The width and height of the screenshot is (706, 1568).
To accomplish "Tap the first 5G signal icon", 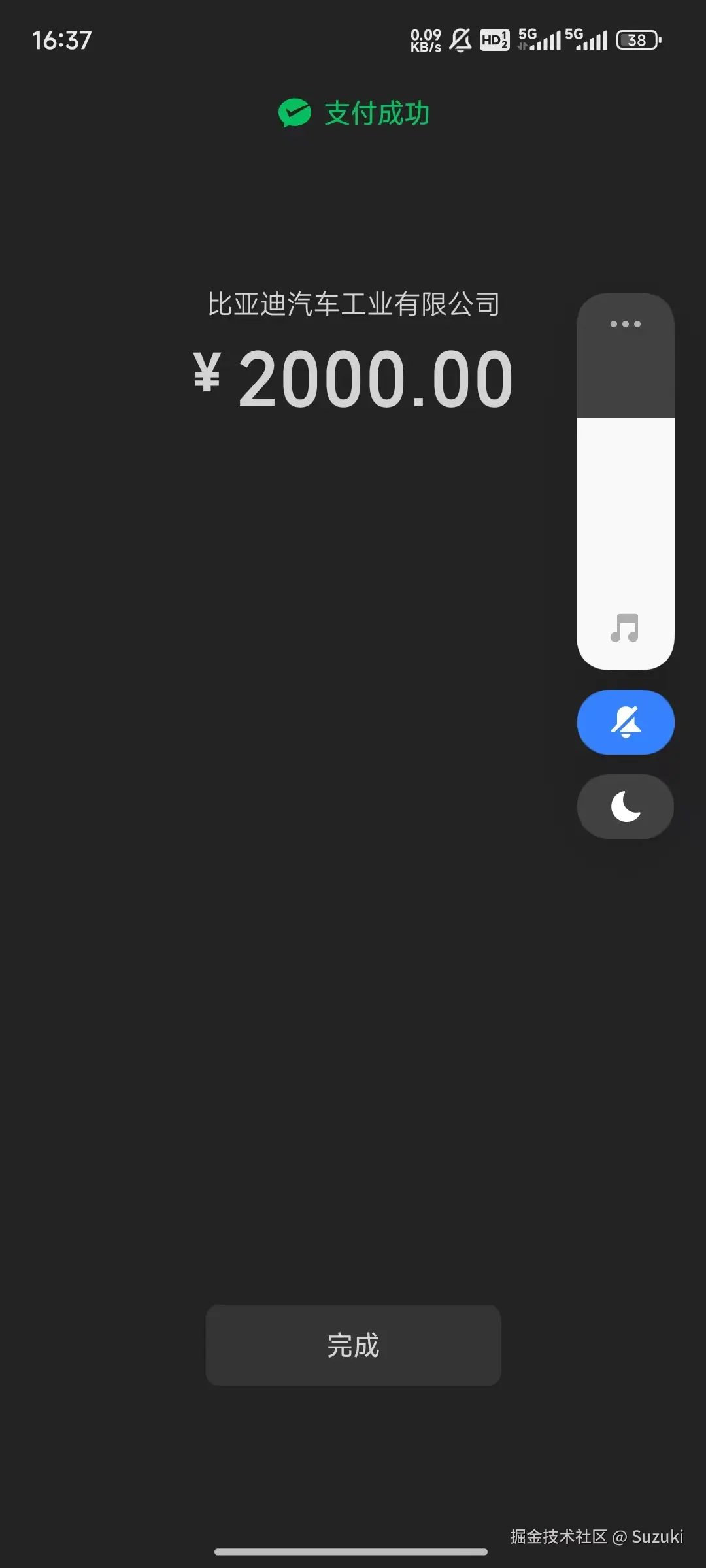I will 539,40.
